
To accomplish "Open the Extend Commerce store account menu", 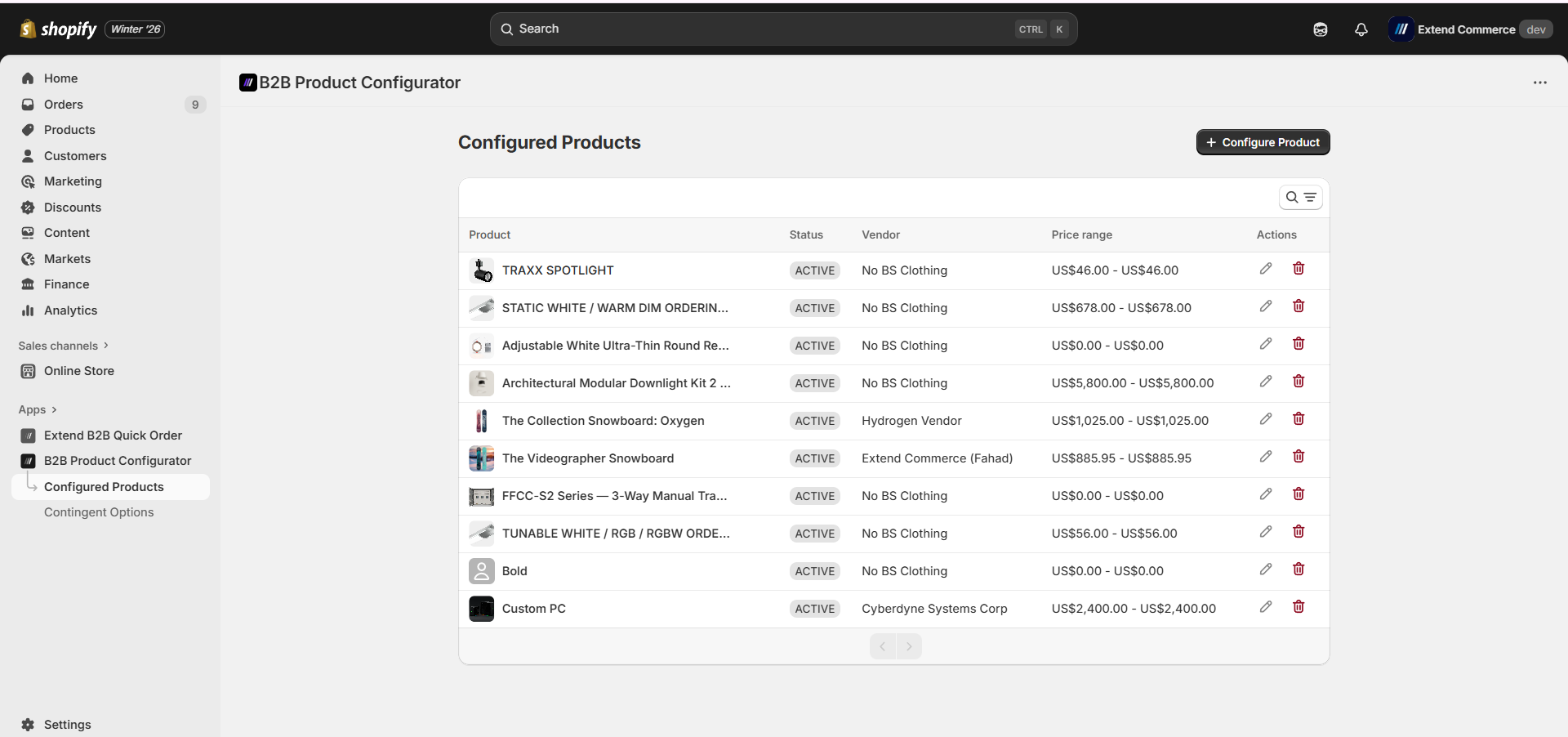I will [1471, 29].
